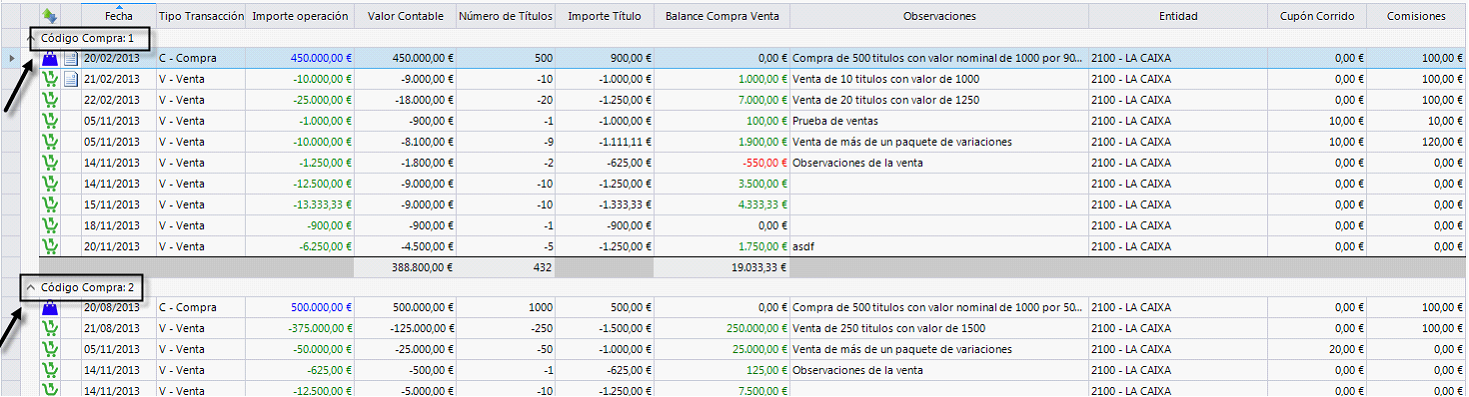This screenshot has width=1469, height=397.
Task: Click the 'Prueba de ventas' observation cell
Action: [939, 121]
